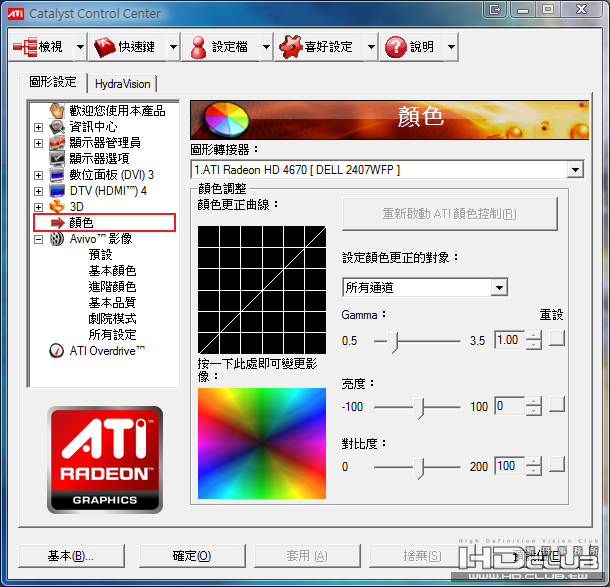
Task: Expand the 3D tree node
Action: coord(38,207)
